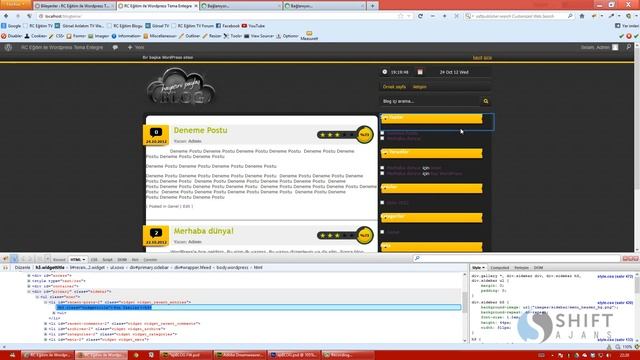640x360 pixels.
Task: Open the YouTube bookmark
Action: pyautogui.click(x=253, y=26)
